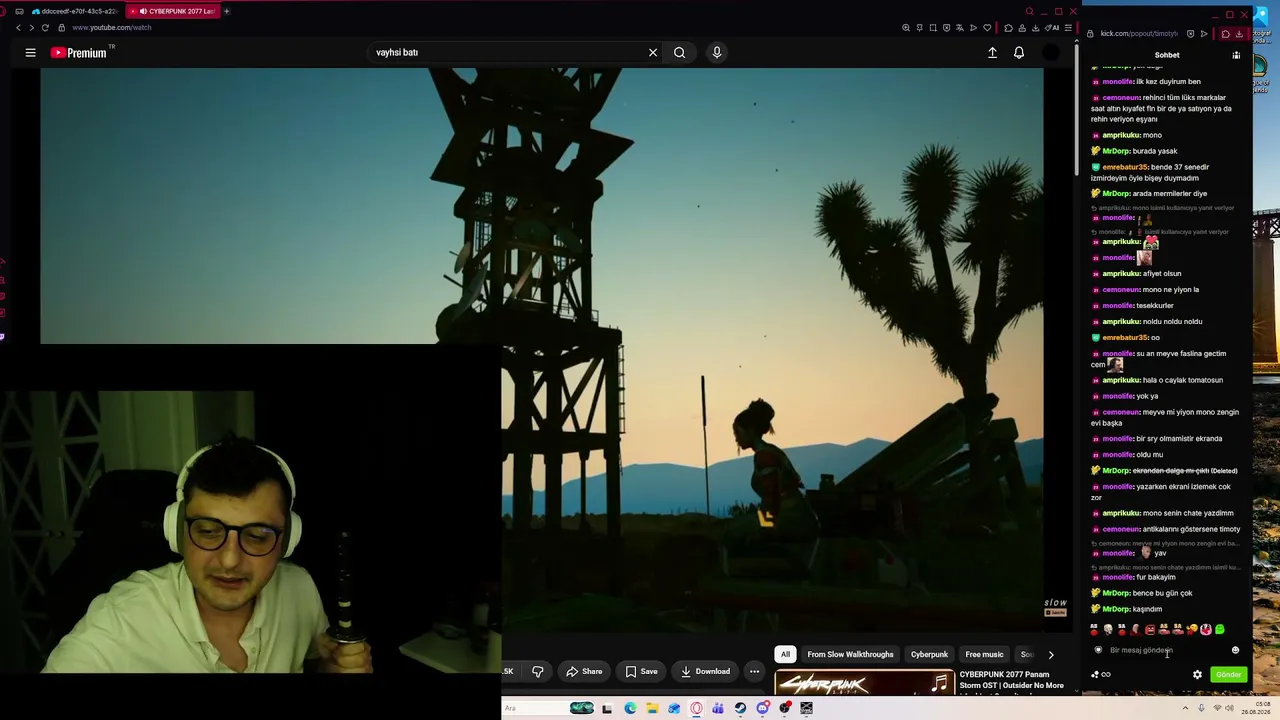This screenshot has width=1280, height=720.
Task: Send chat message with Gönder button
Action: 1228,675
